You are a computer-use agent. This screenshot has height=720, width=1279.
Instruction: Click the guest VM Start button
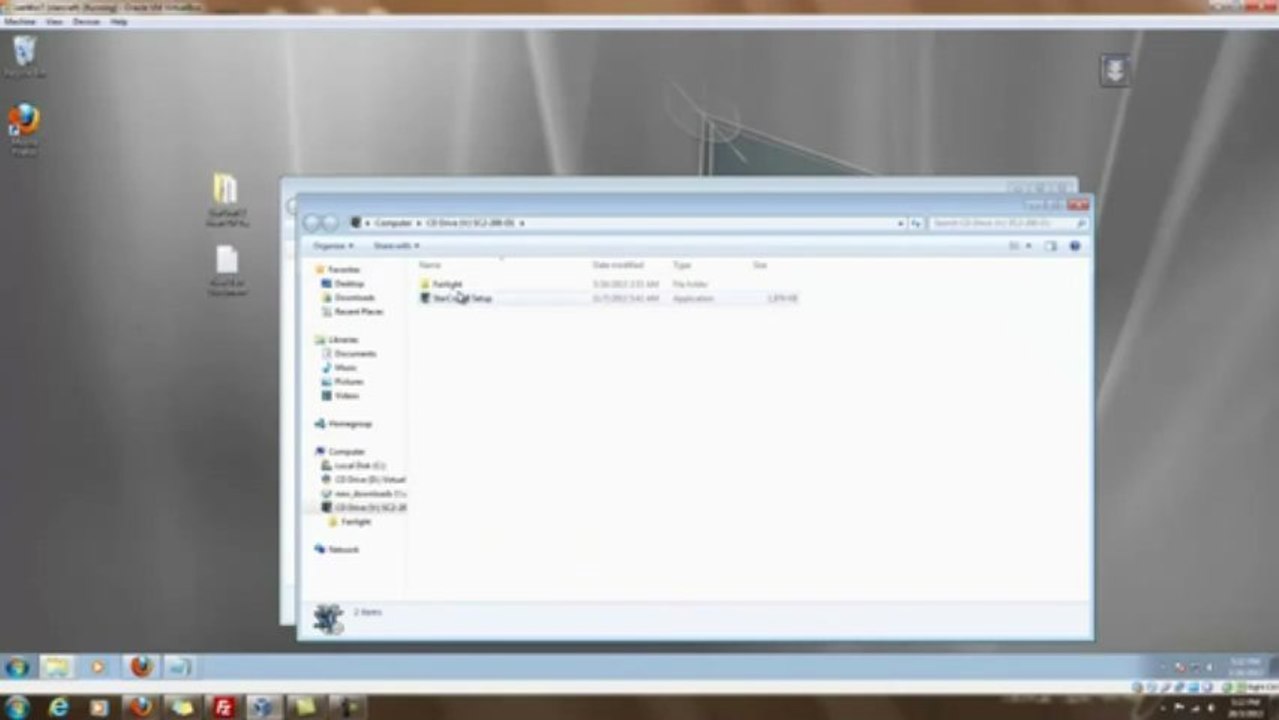[17, 667]
